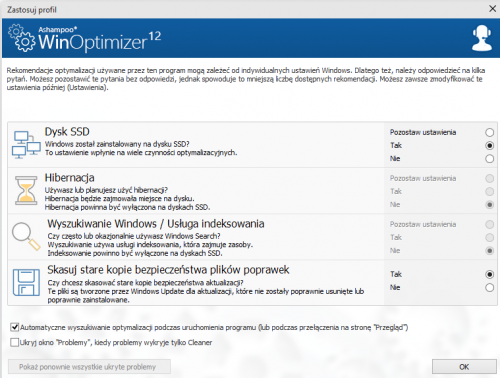Toggle 'Automatyczne wyszukiwanie optymalizacji' checkbox
The image size is (500, 378).
point(14,327)
